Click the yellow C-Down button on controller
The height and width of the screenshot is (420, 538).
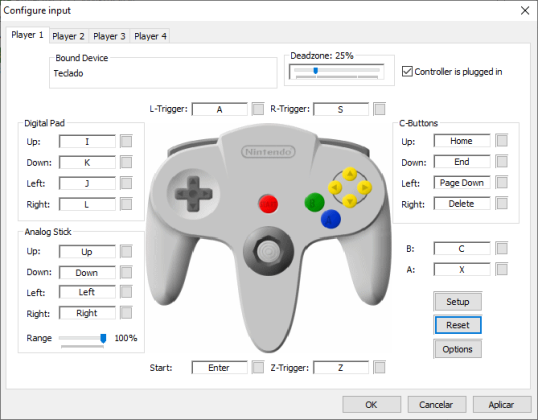[350, 201]
